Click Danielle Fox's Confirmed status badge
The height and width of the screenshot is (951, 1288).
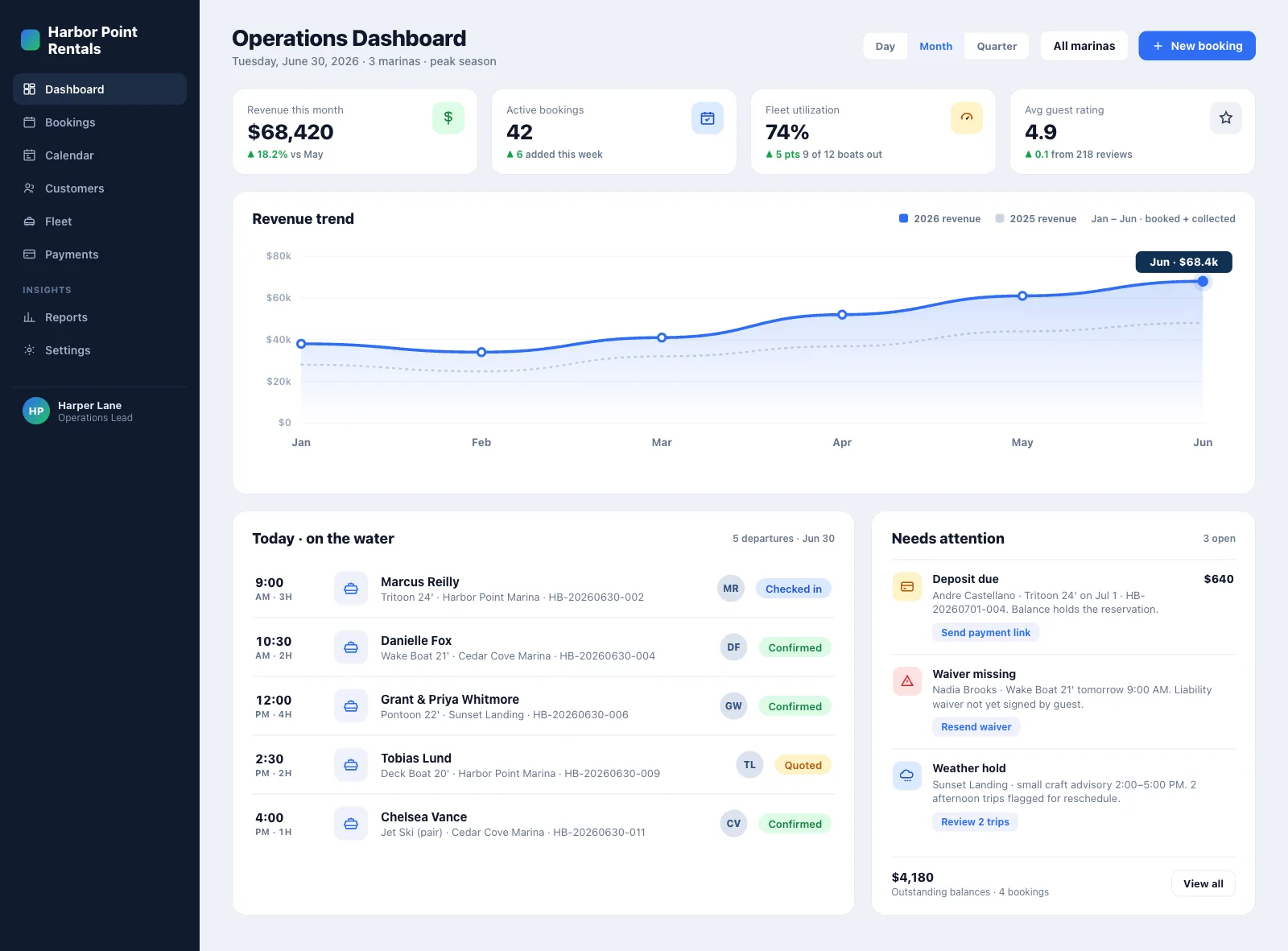click(795, 647)
